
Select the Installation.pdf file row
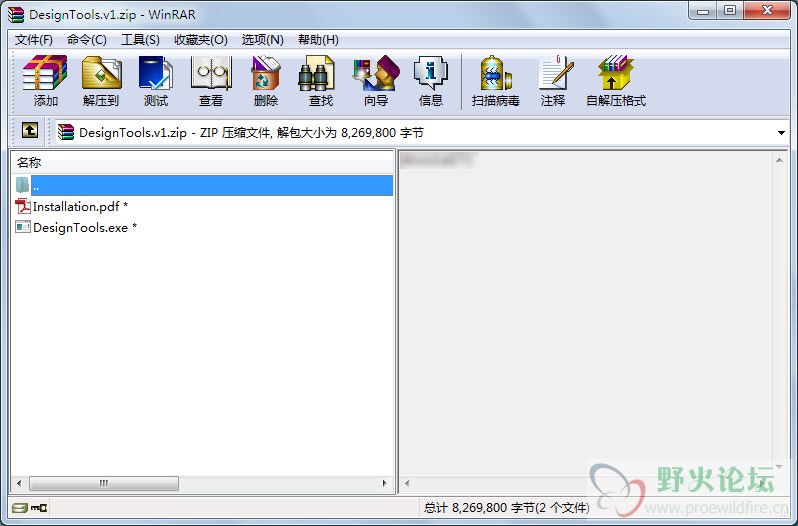pos(203,207)
